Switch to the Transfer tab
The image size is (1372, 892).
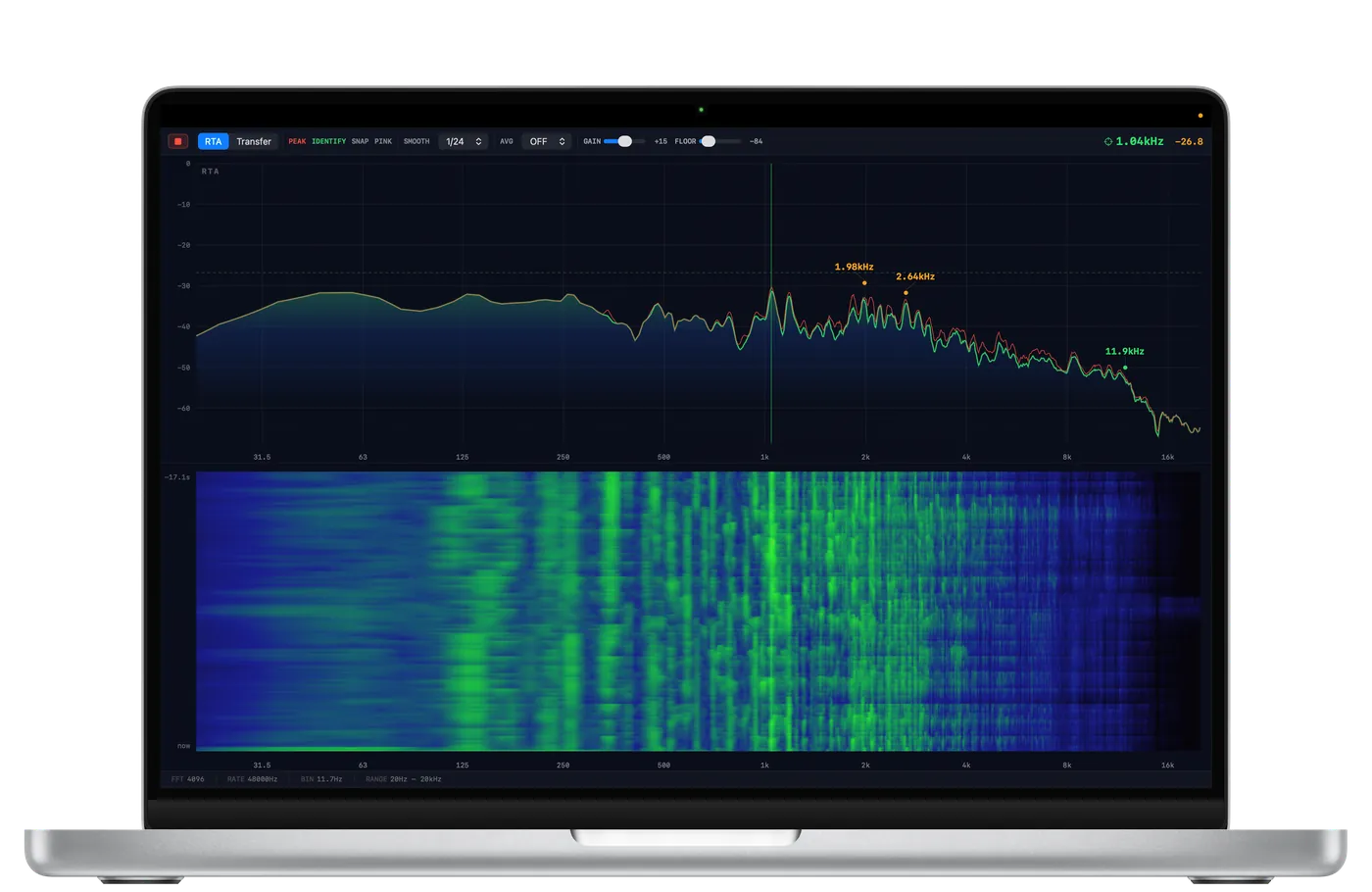pyautogui.click(x=254, y=141)
